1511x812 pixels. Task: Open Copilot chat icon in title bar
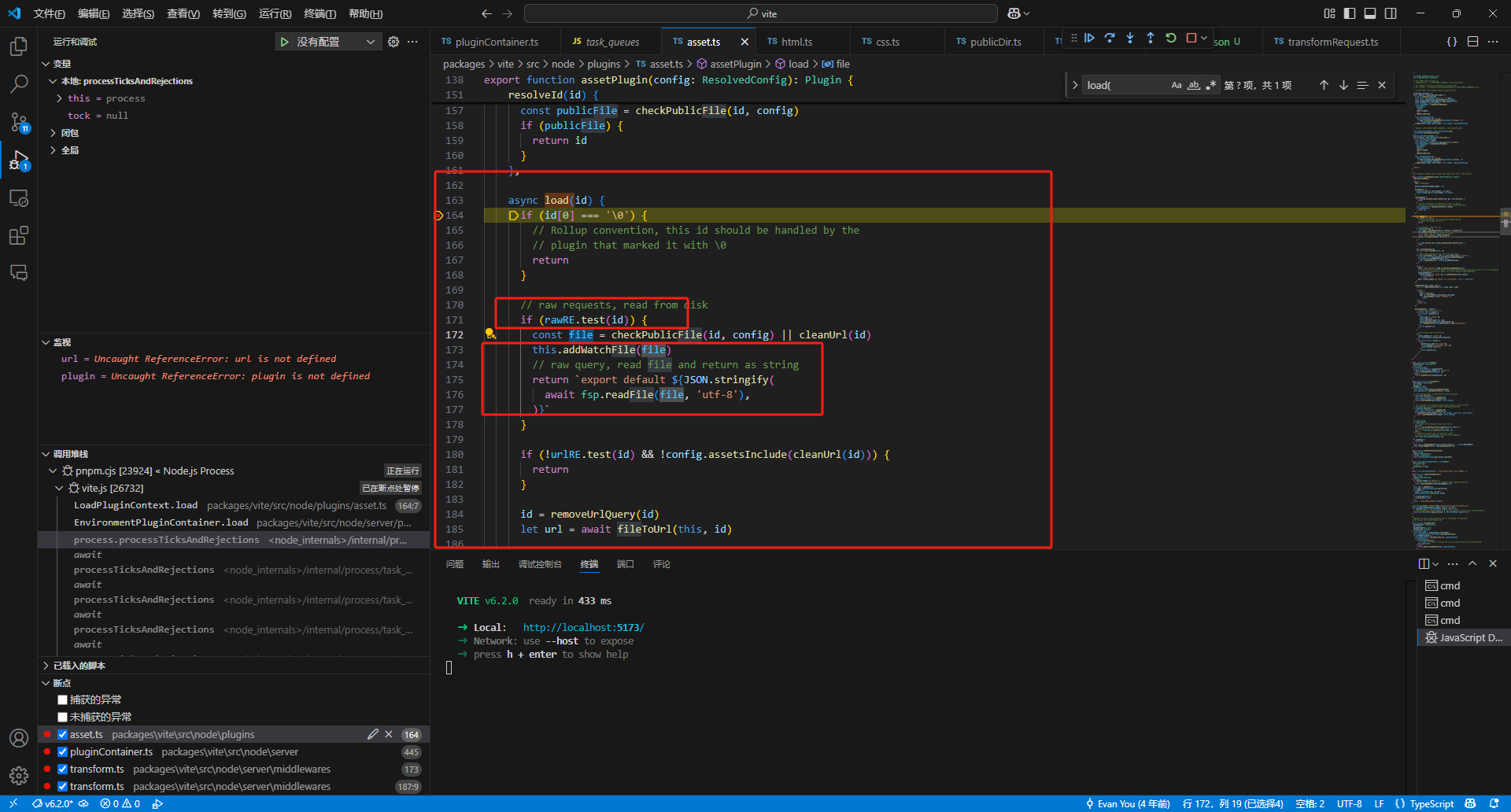[1014, 13]
